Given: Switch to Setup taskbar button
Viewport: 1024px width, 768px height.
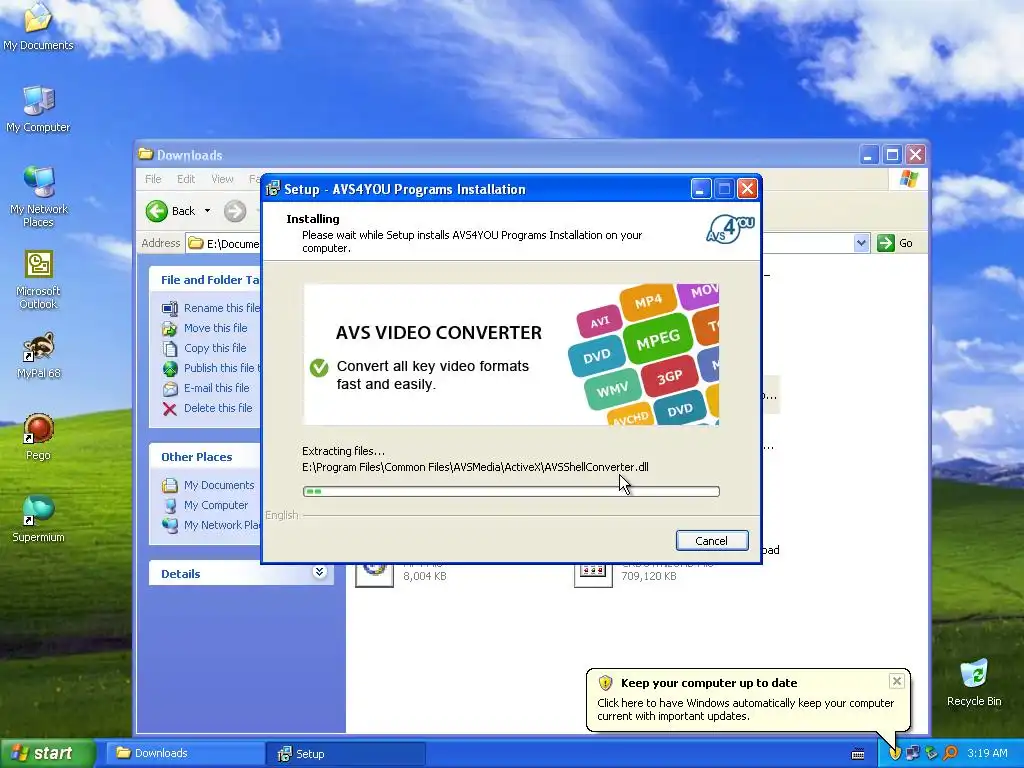Looking at the screenshot, I should pyautogui.click(x=347, y=754).
